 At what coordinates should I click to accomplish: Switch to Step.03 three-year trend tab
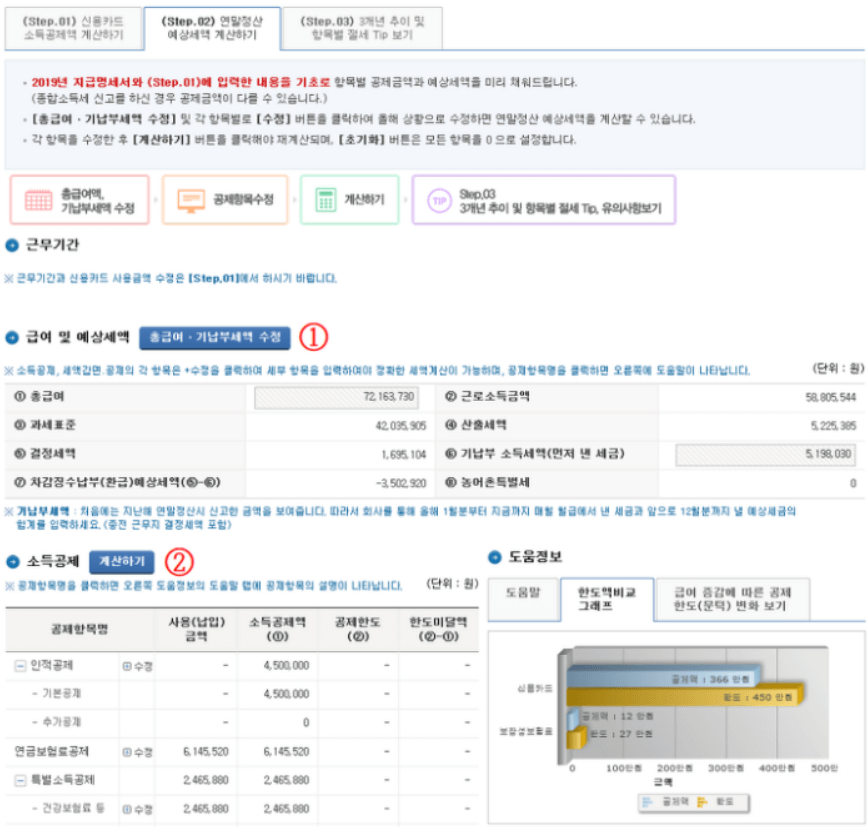click(362, 28)
